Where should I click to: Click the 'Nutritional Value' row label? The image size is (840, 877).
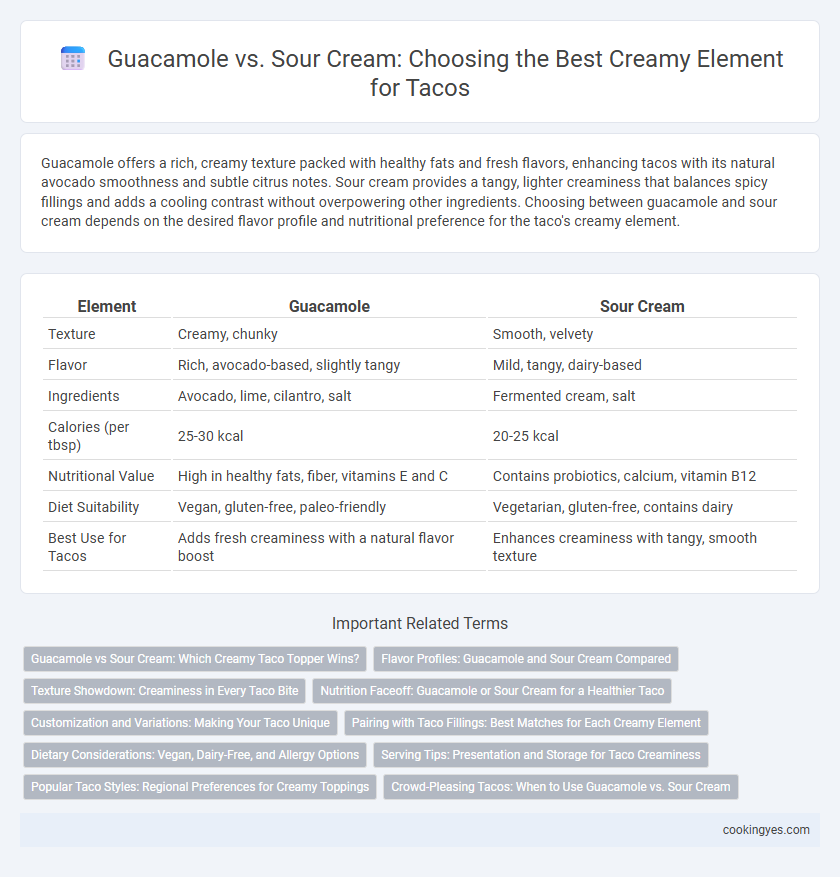(x=101, y=476)
